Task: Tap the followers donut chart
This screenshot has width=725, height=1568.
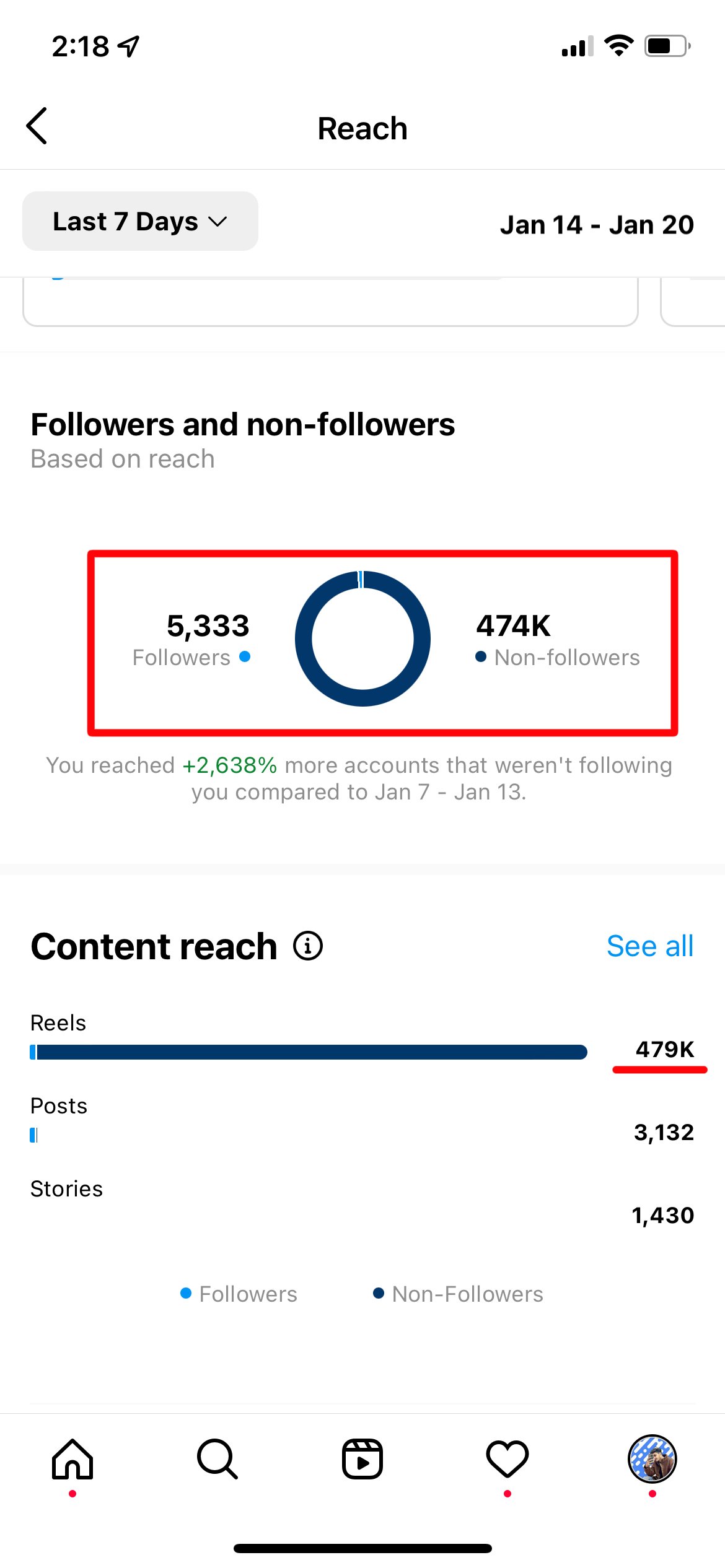Action: click(x=362, y=639)
